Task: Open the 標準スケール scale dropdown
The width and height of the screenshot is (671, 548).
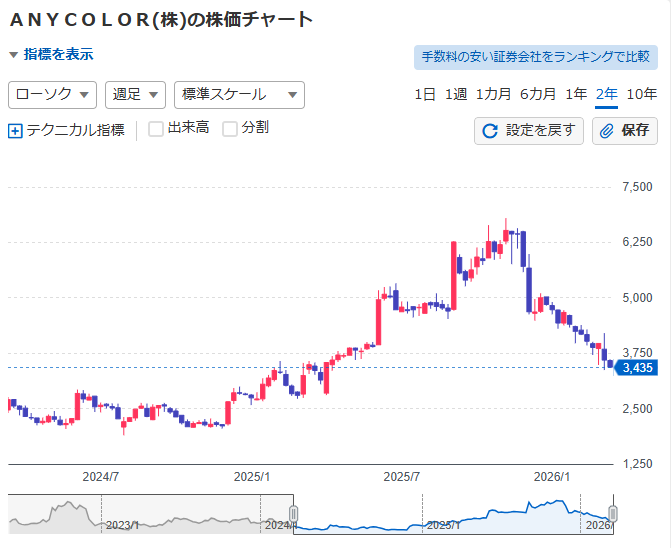Action: click(239, 95)
